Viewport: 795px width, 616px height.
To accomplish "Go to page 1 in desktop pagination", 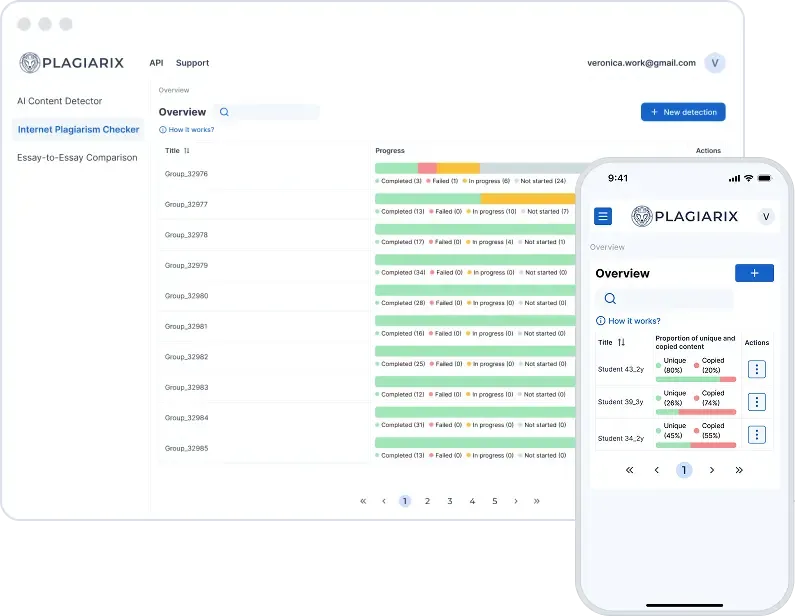I will (405, 501).
